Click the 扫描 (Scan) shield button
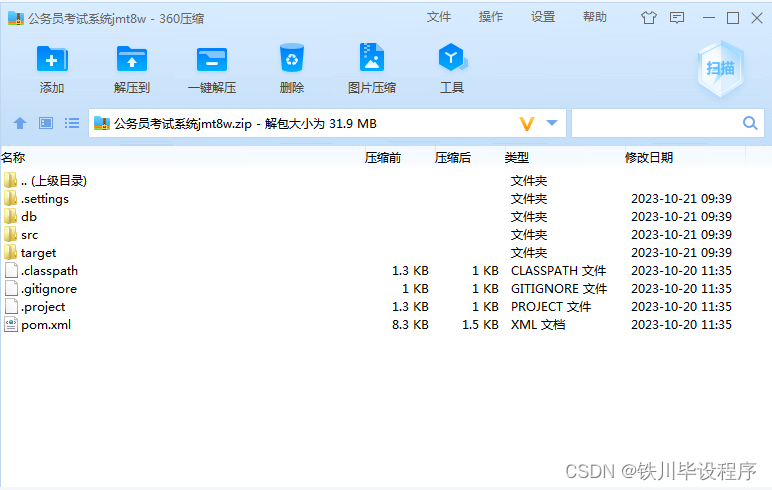 point(720,68)
